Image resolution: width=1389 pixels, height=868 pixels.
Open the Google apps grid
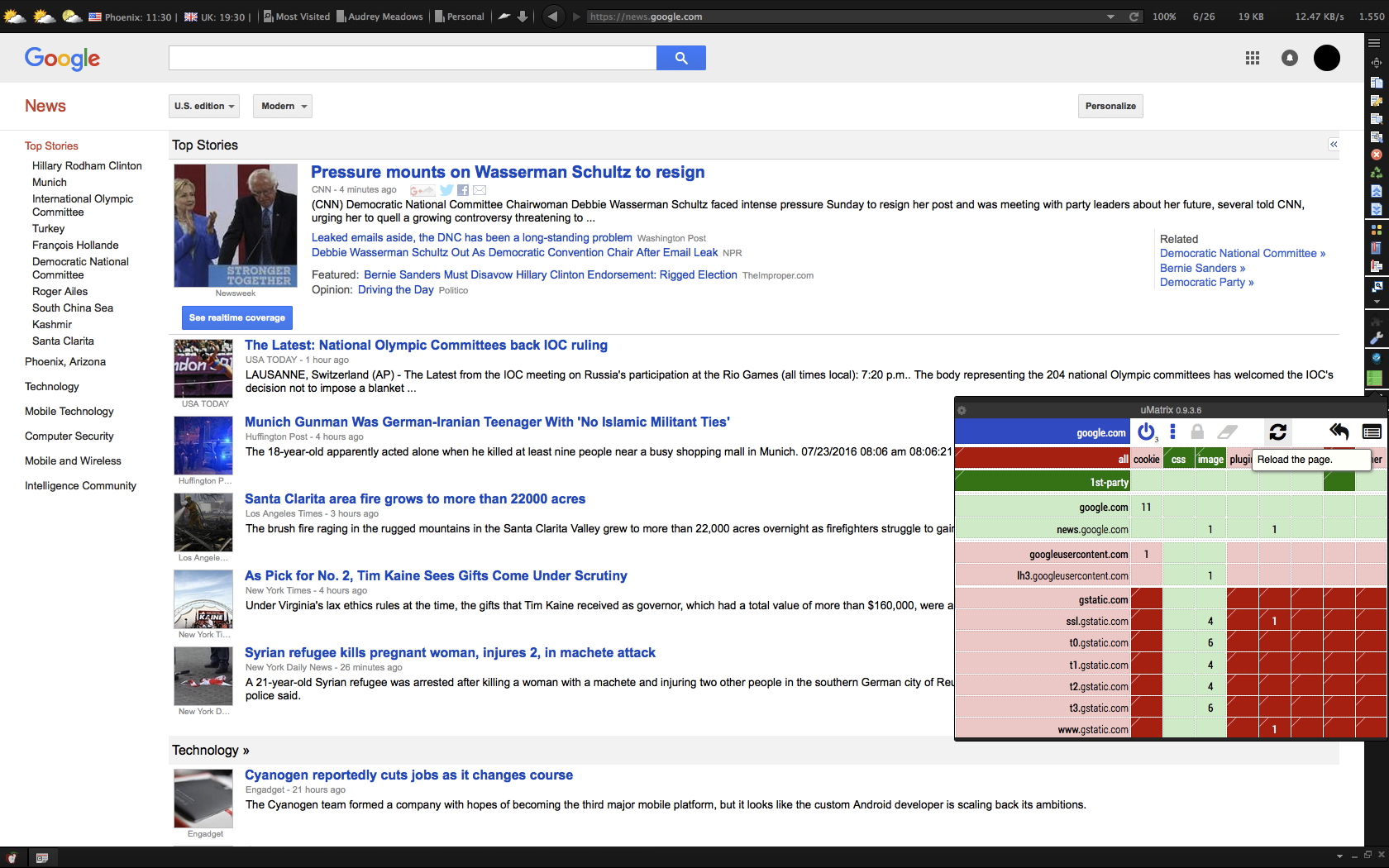click(1253, 58)
